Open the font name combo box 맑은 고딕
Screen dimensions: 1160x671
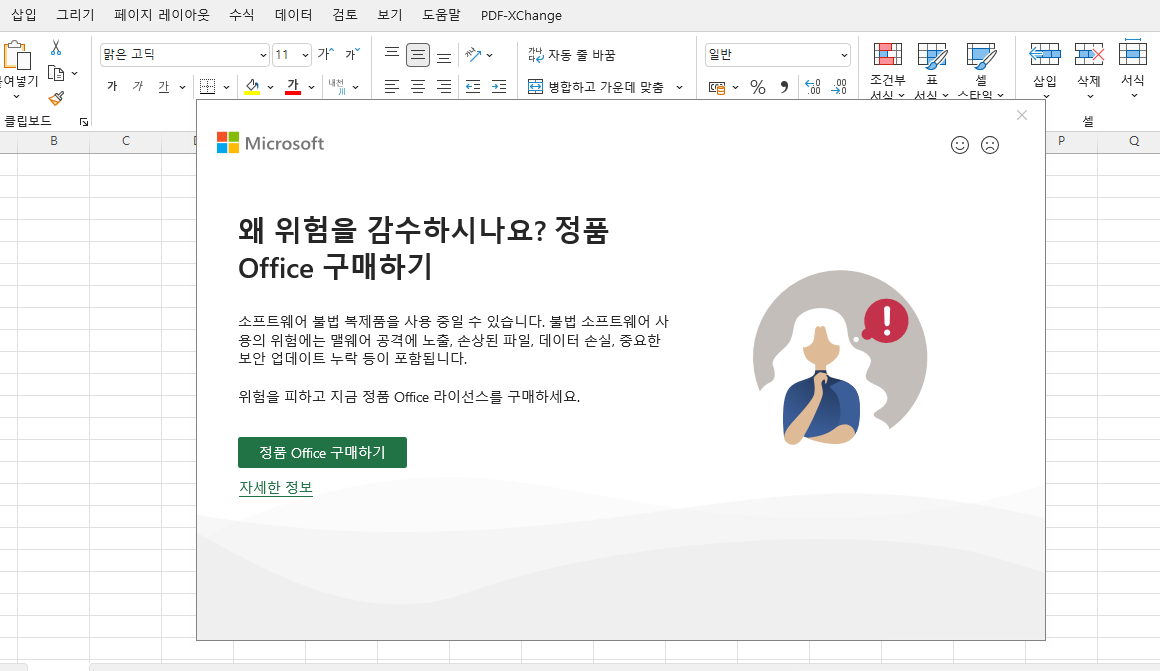[x=184, y=55]
